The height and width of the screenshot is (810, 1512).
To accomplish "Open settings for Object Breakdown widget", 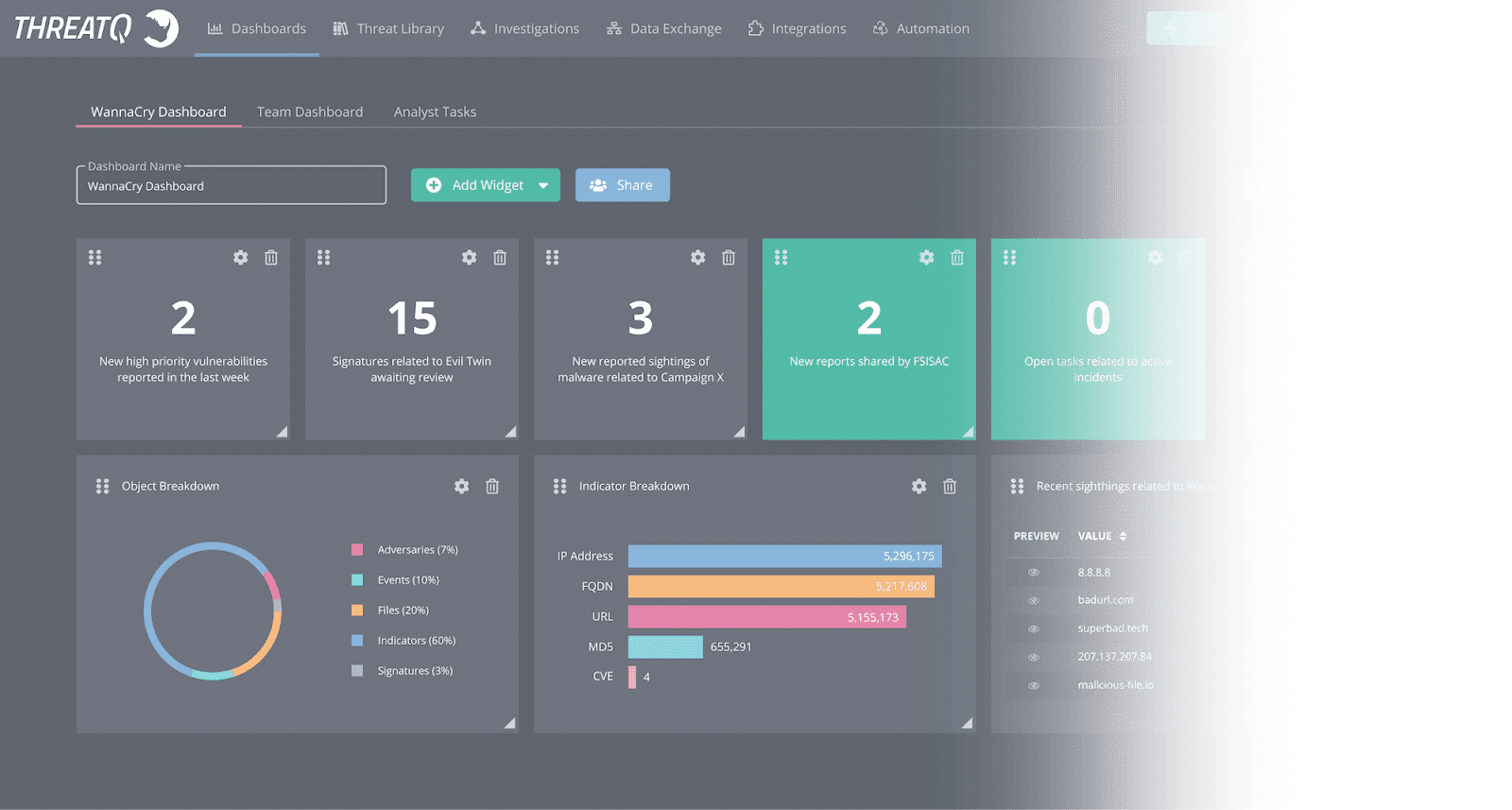I will (462, 486).
